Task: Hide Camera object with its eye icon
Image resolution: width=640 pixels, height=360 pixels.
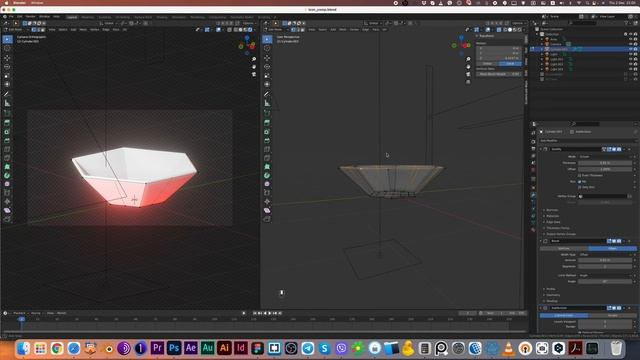Action: point(631,44)
